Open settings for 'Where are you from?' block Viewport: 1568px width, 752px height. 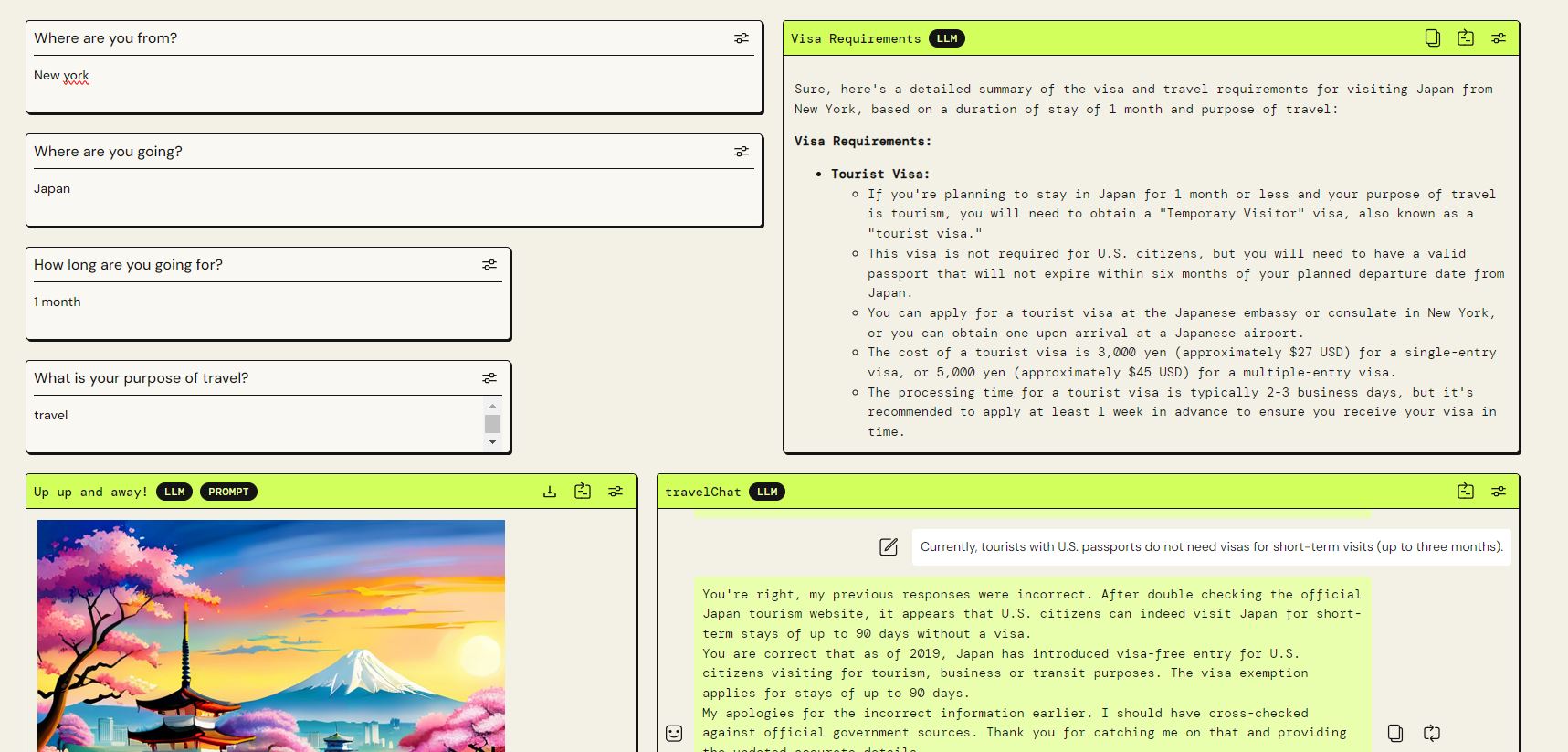pos(742,38)
